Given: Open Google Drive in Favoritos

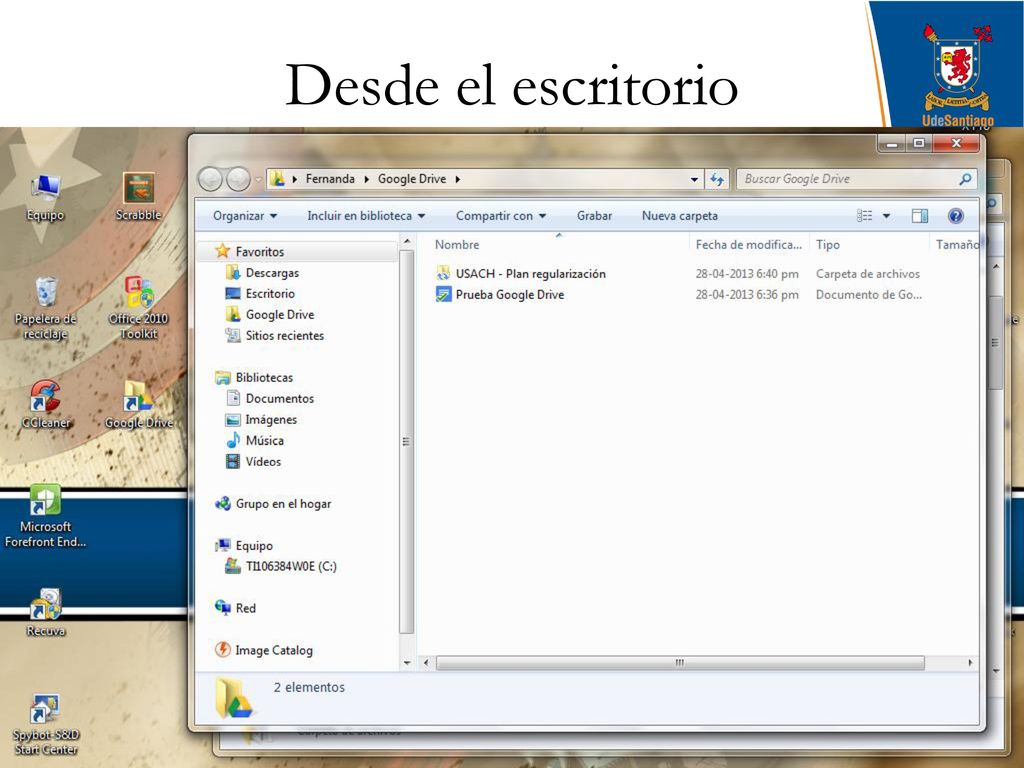Looking at the screenshot, I should pyautogui.click(x=280, y=315).
